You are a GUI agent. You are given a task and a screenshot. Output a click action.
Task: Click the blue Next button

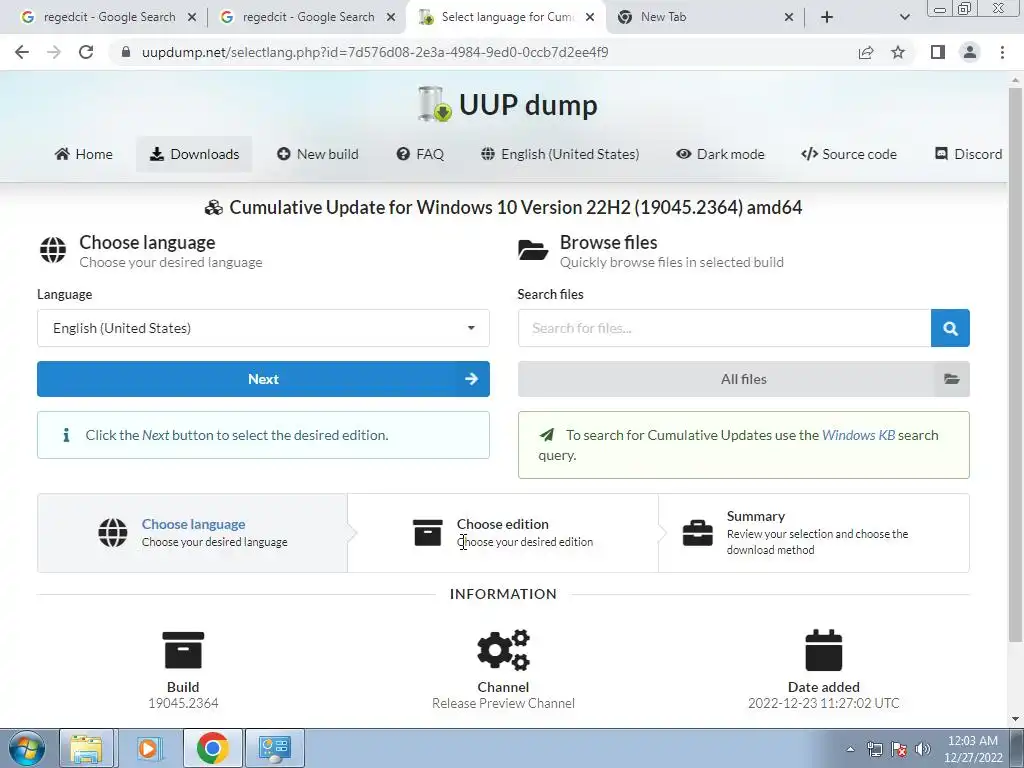tap(263, 379)
